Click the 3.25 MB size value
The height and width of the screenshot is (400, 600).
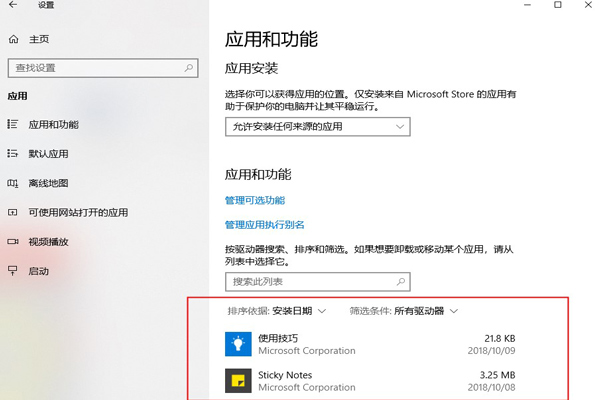[497, 375]
